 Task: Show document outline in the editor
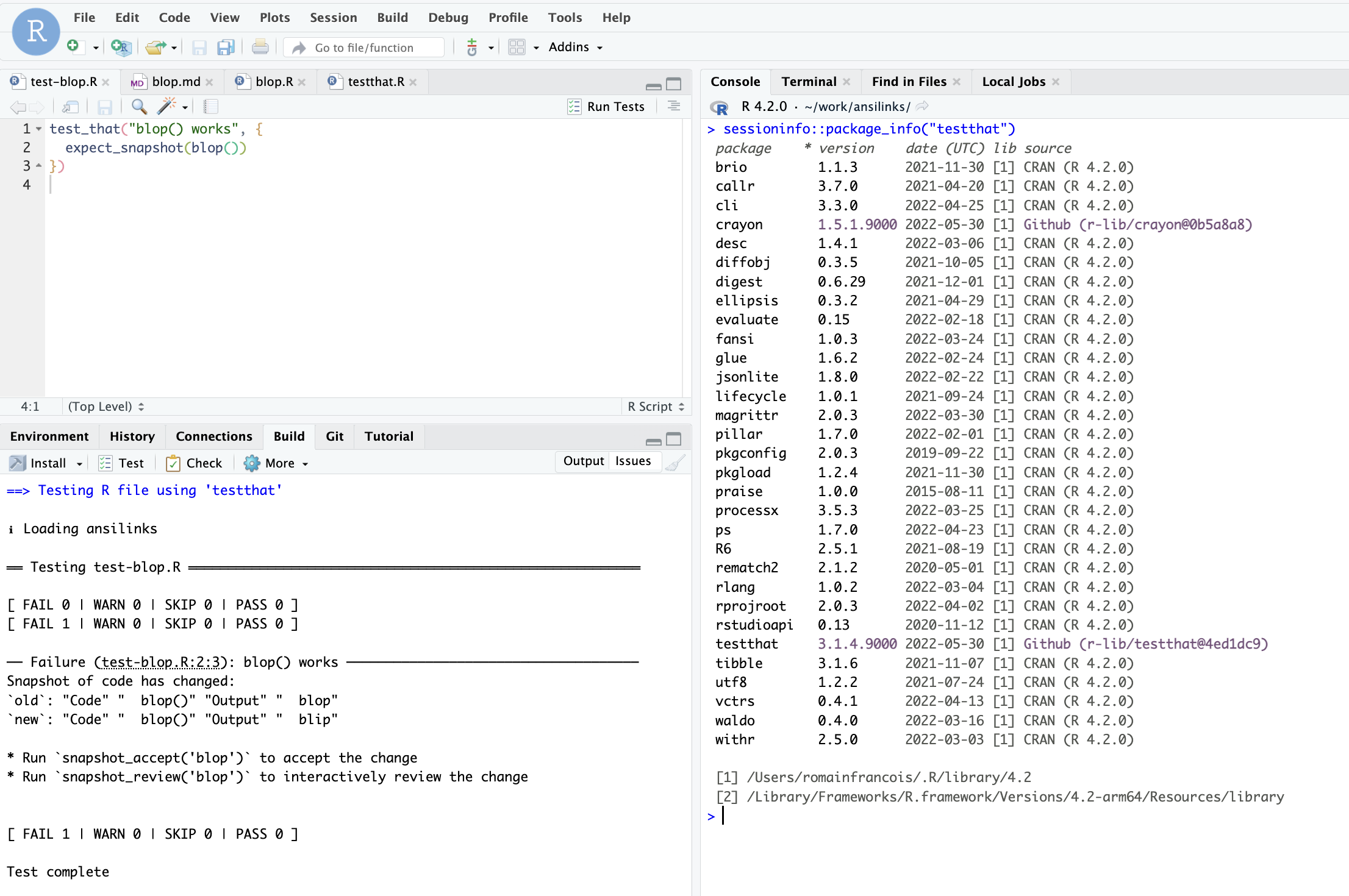pos(673,106)
